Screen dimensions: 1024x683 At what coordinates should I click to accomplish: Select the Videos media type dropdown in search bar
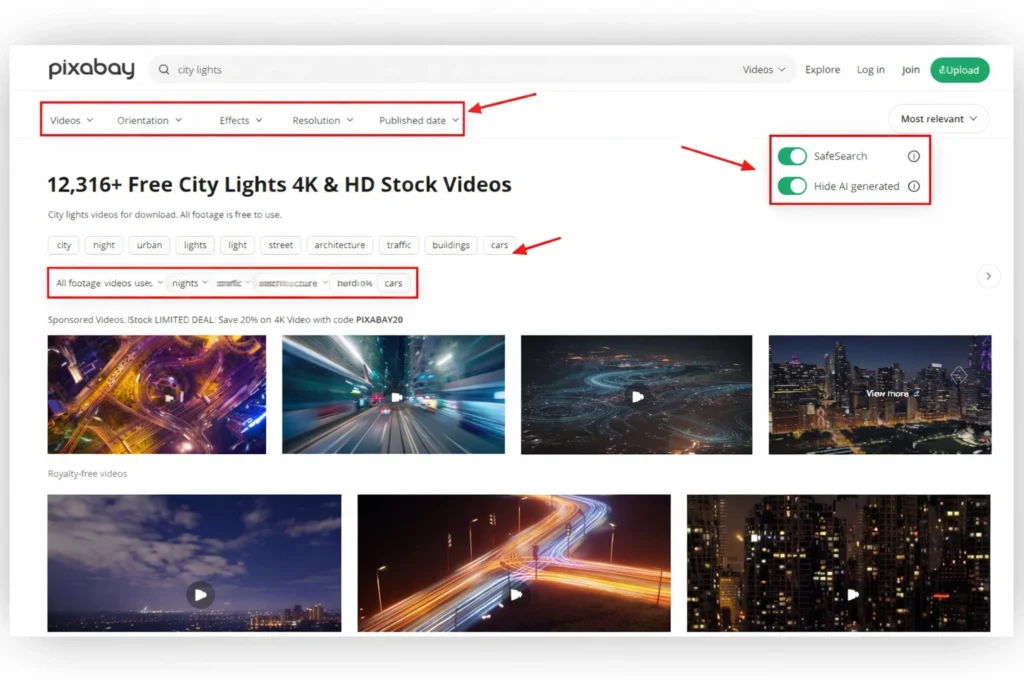pos(763,70)
